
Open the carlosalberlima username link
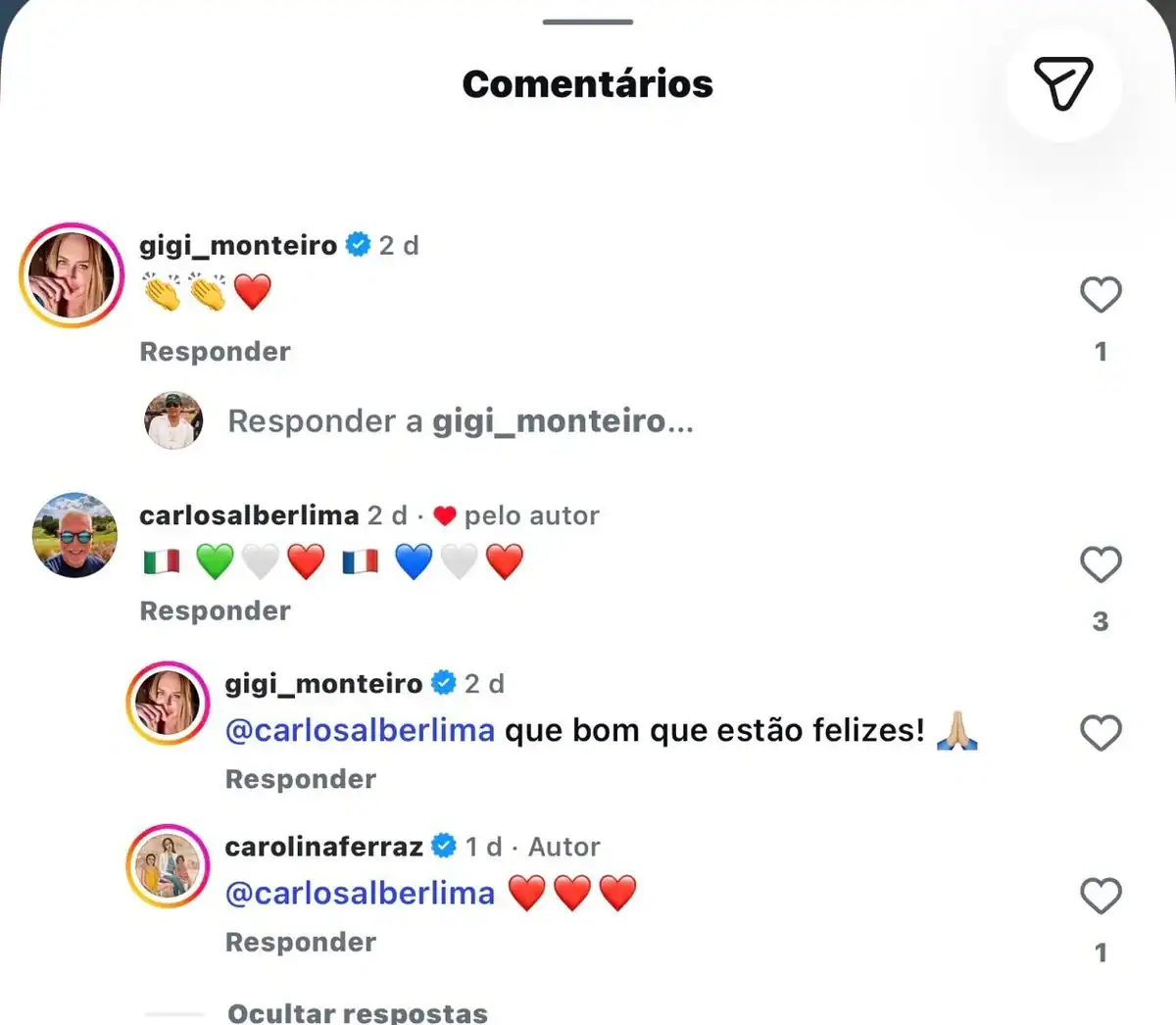pyautogui.click(x=249, y=515)
